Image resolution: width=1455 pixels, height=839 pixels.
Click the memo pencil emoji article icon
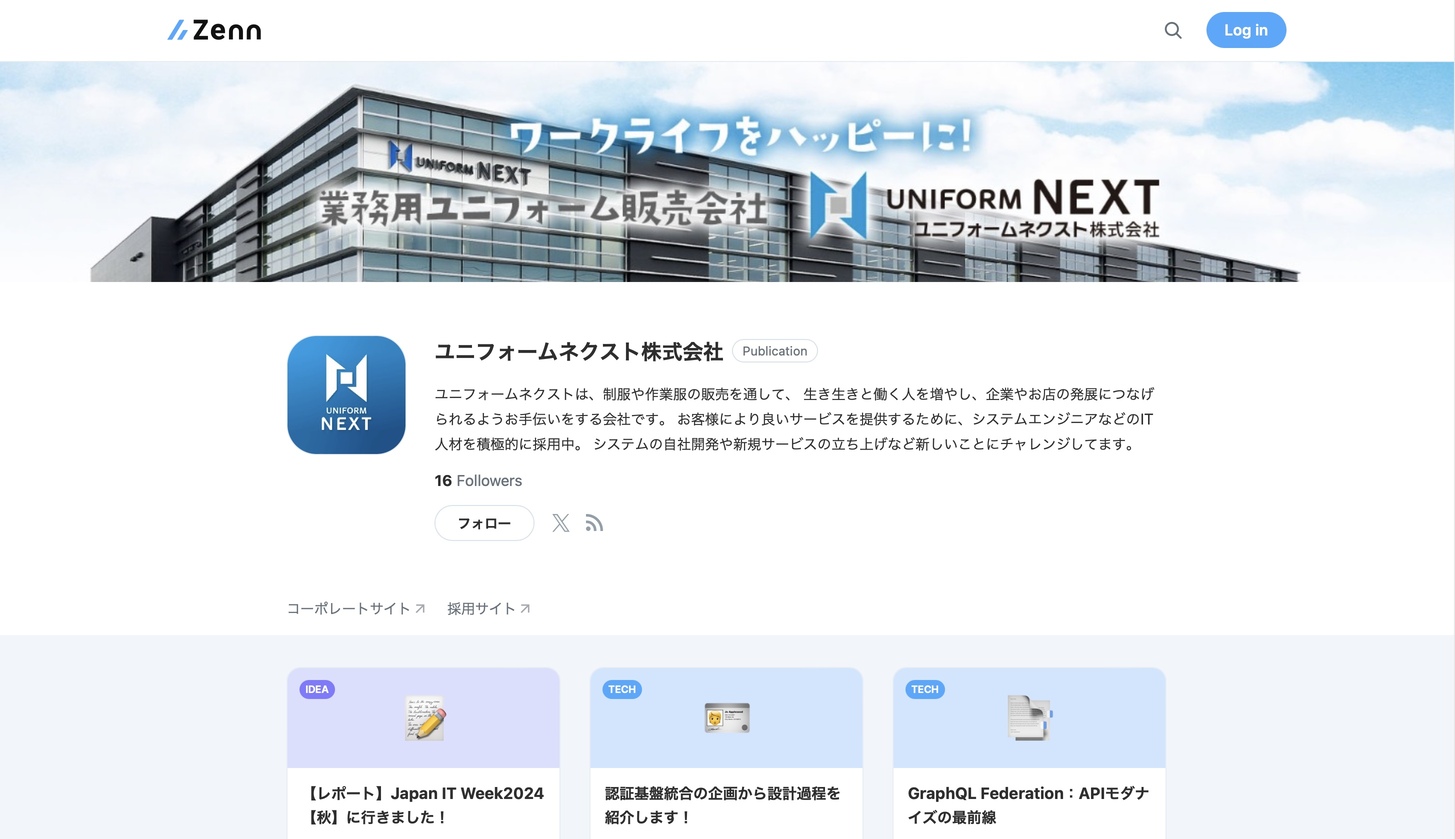pos(424,718)
